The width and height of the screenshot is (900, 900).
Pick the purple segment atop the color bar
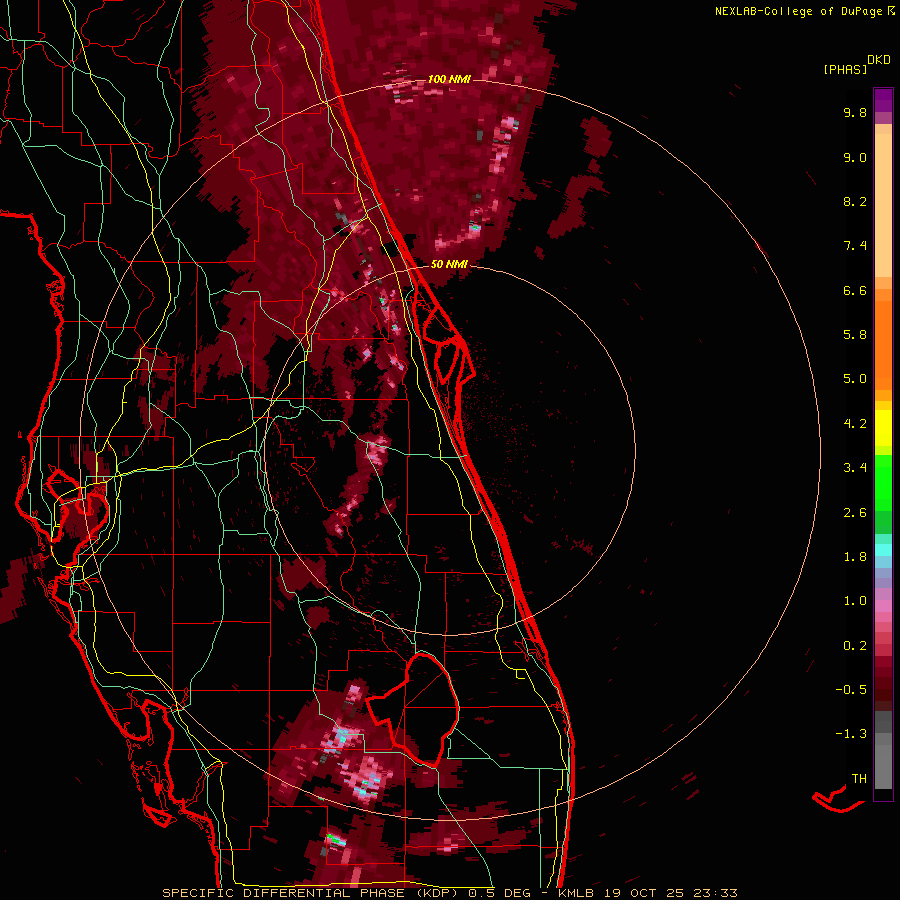(x=883, y=100)
